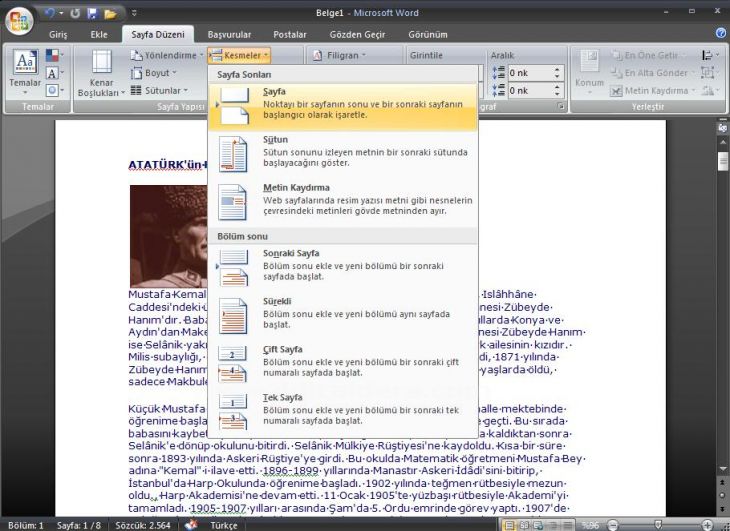
Task: Open the Paragraf dialog launcher
Action: point(561,107)
